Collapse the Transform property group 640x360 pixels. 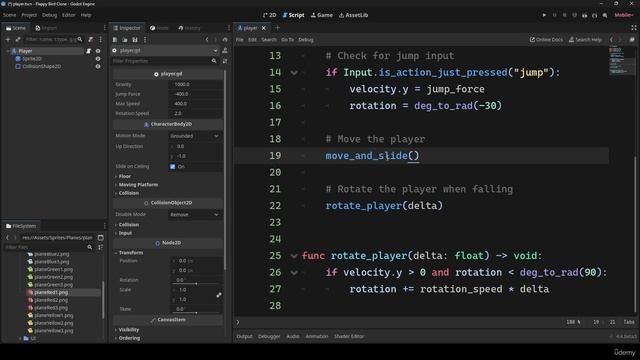(x=131, y=253)
